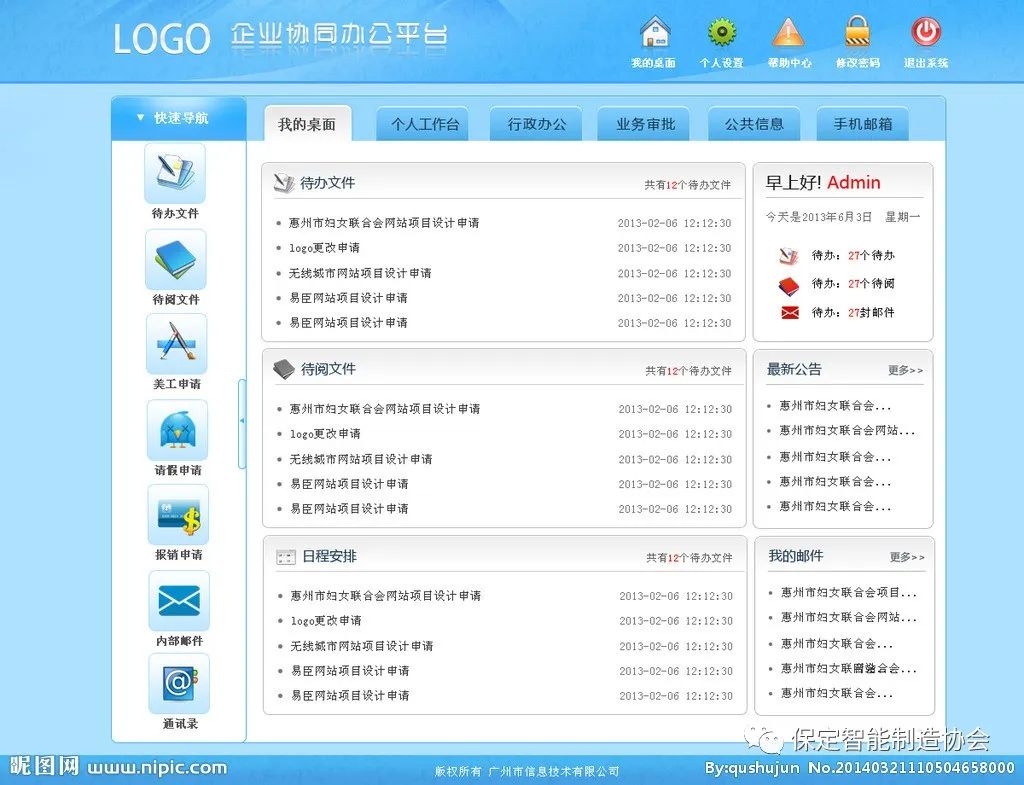Click the 27个待阅 red book icon
This screenshot has height=785, width=1024.
pyautogui.click(x=789, y=285)
